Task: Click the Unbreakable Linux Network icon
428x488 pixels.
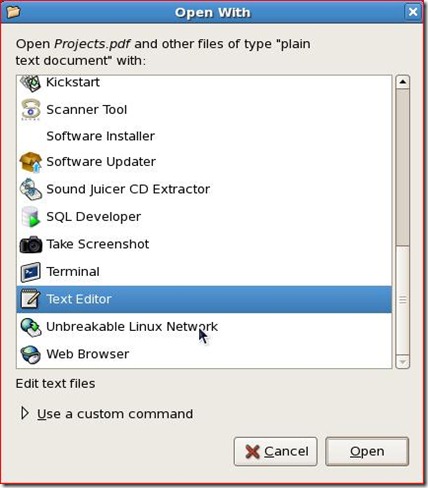Action: (30, 327)
